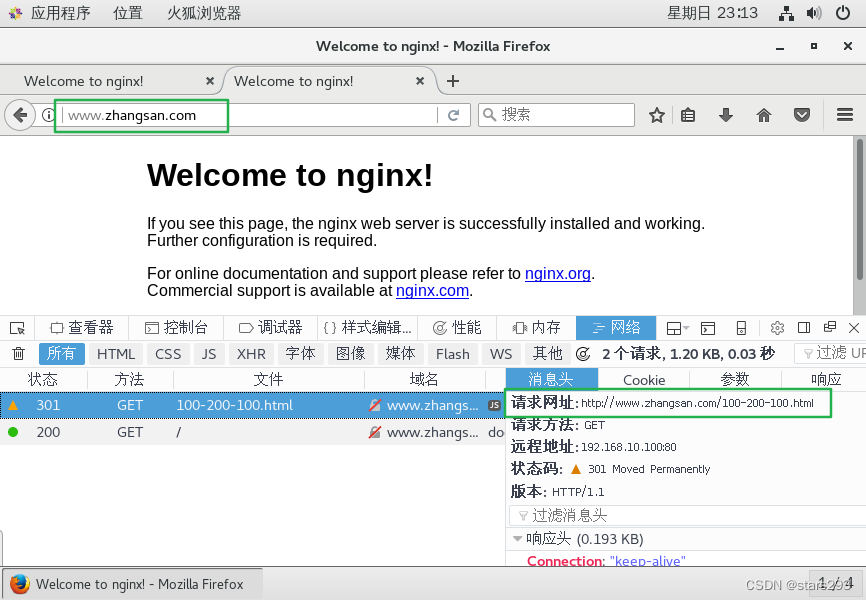The width and height of the screenshot is (866, 600).
Task: Switch to the Cookie tab
Action: (x=643, y=379)
